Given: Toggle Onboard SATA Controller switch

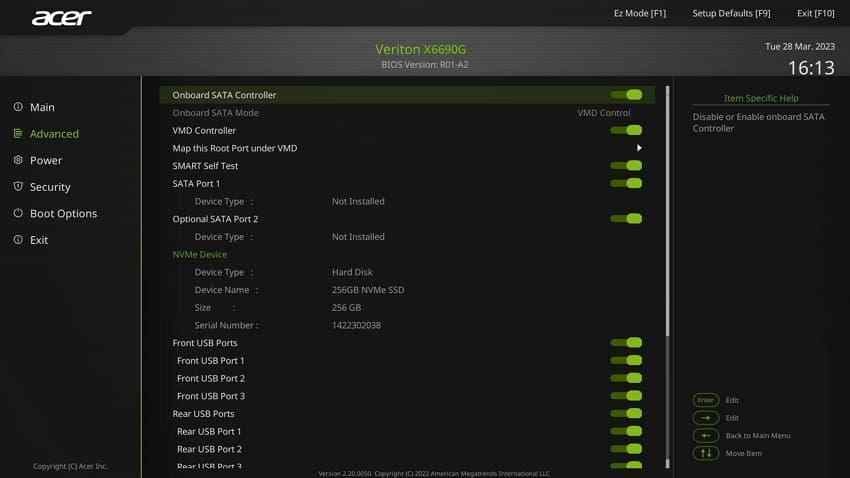Looking at the screenshot, I should click(x=626, y=95).
